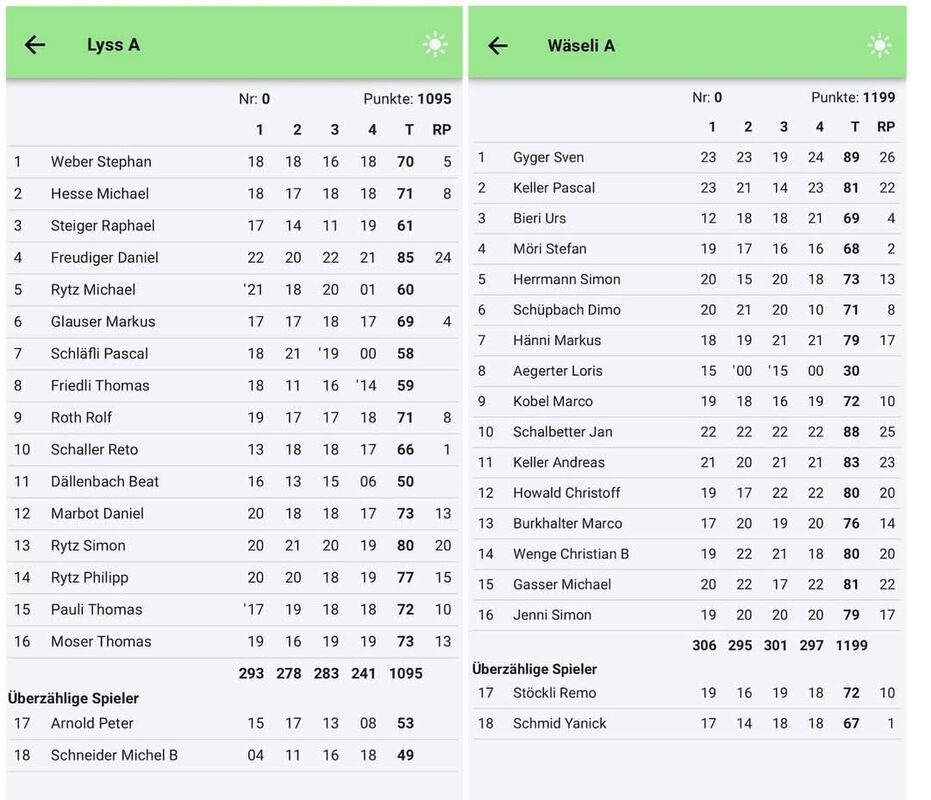Click the Punkte 1199 total label
The height and width of the screenshot is (800, 931).
coord(853,98)
